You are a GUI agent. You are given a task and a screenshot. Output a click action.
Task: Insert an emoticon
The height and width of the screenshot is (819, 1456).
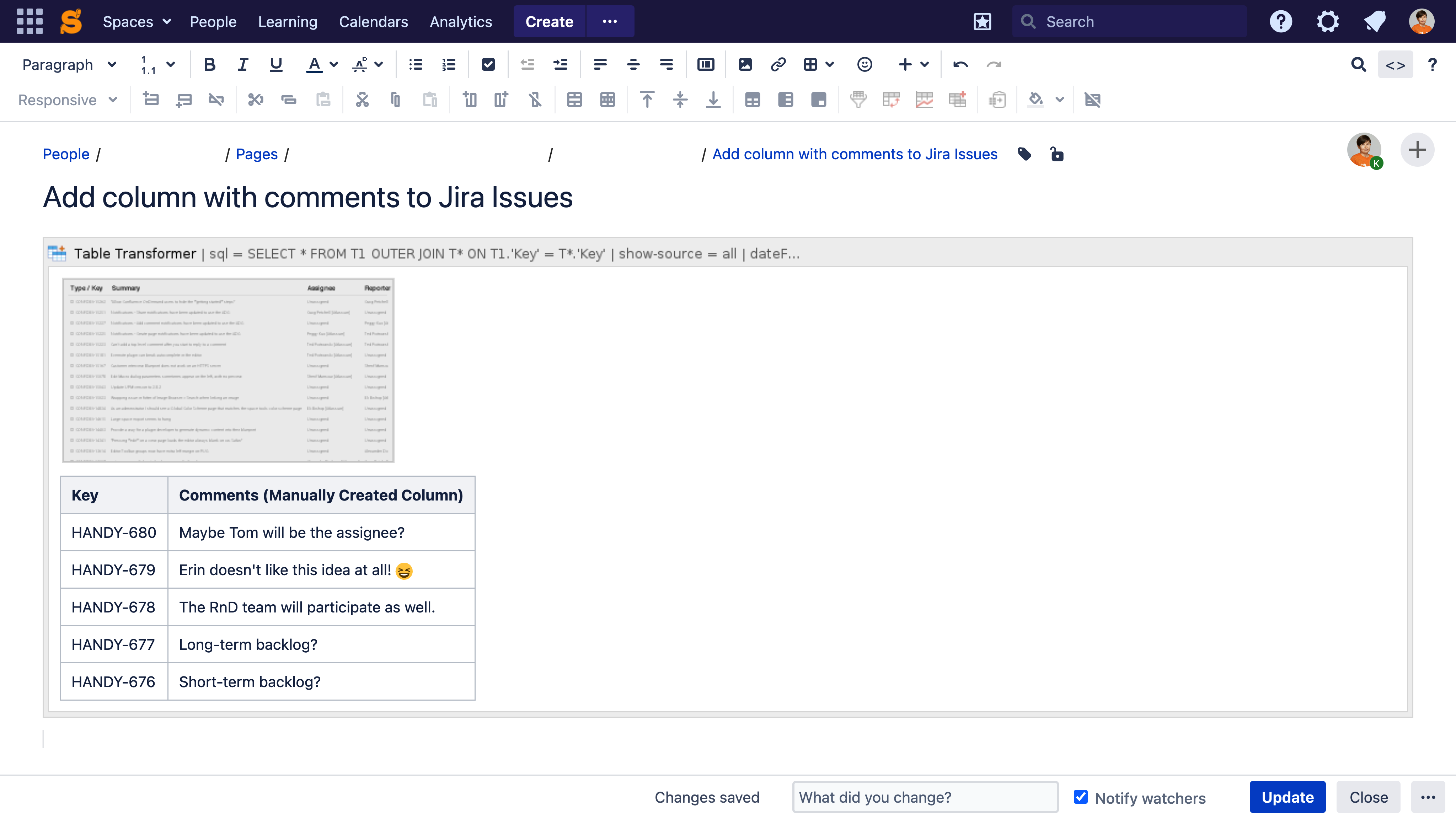tap(865, 64)
